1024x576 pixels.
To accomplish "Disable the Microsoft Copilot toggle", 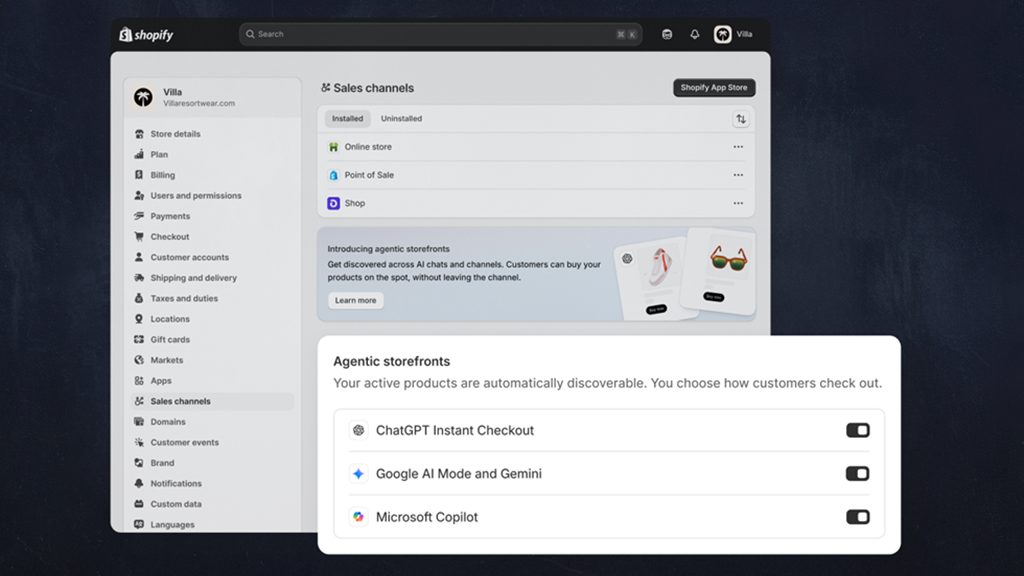I will pos(857,517).
